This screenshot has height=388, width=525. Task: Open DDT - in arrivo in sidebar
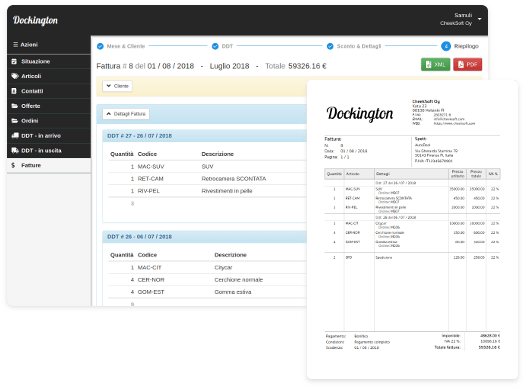click(x=49, y=136)
